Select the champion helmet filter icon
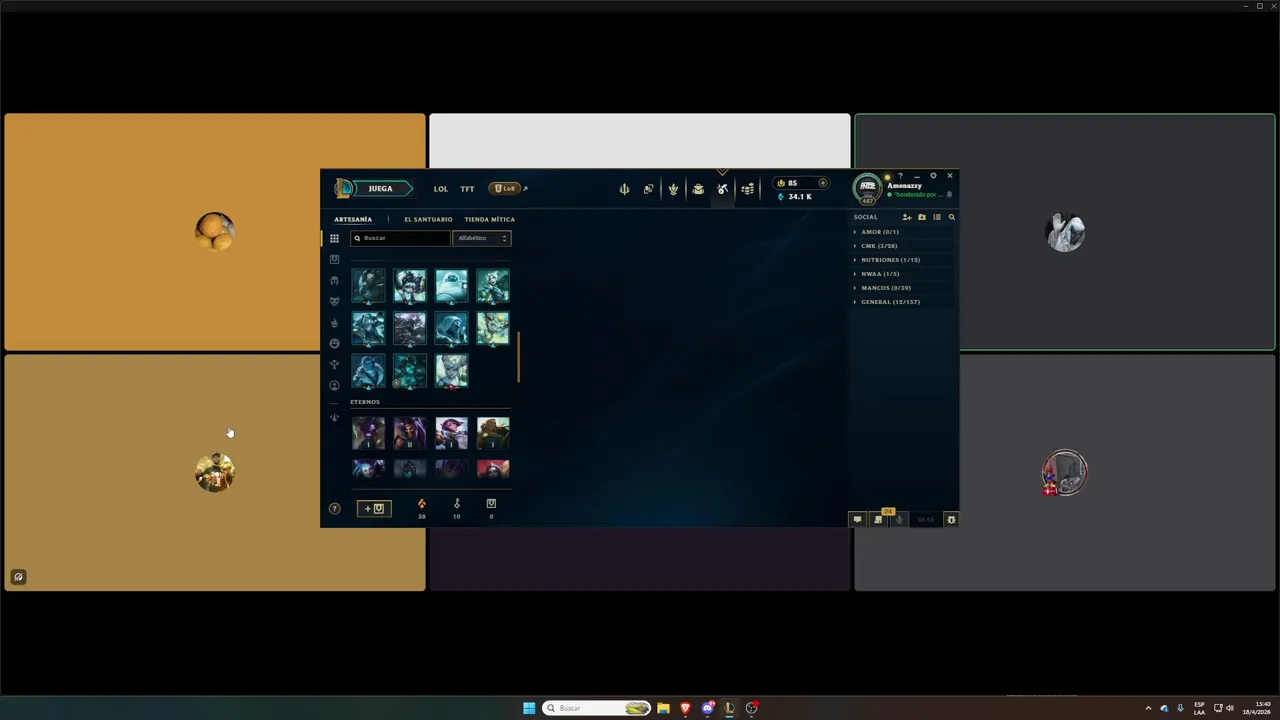1280x720 pixels. pos(334,281)
